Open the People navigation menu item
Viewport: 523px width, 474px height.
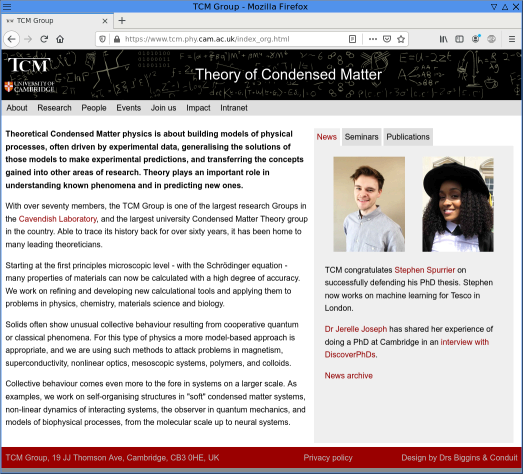(94, 108)
